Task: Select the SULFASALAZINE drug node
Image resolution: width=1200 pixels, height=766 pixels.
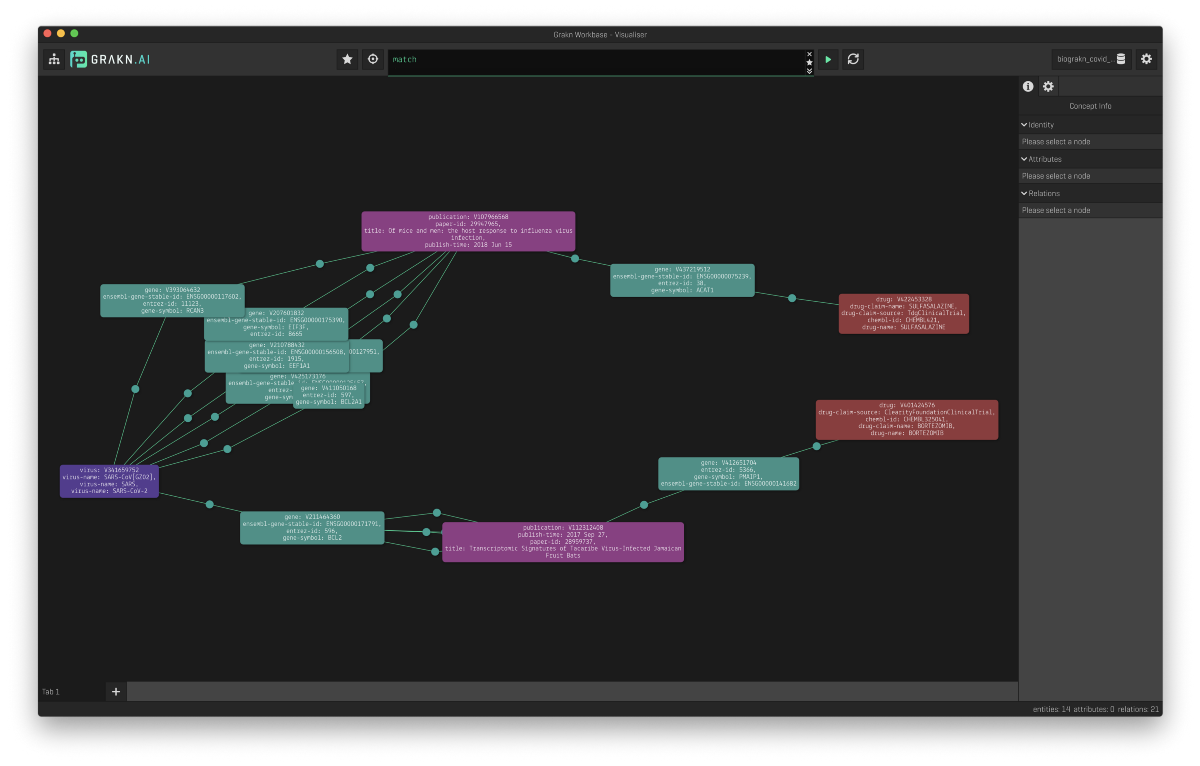Action: pyautogui.click(x=904, y=313)
